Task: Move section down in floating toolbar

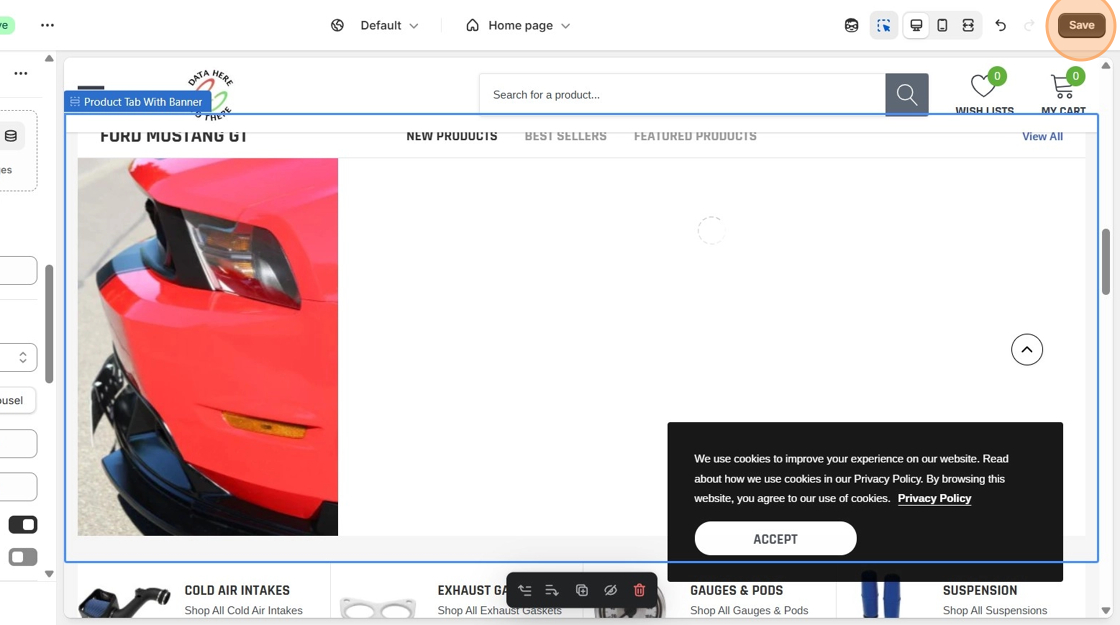Action: [x=552, y=590]
